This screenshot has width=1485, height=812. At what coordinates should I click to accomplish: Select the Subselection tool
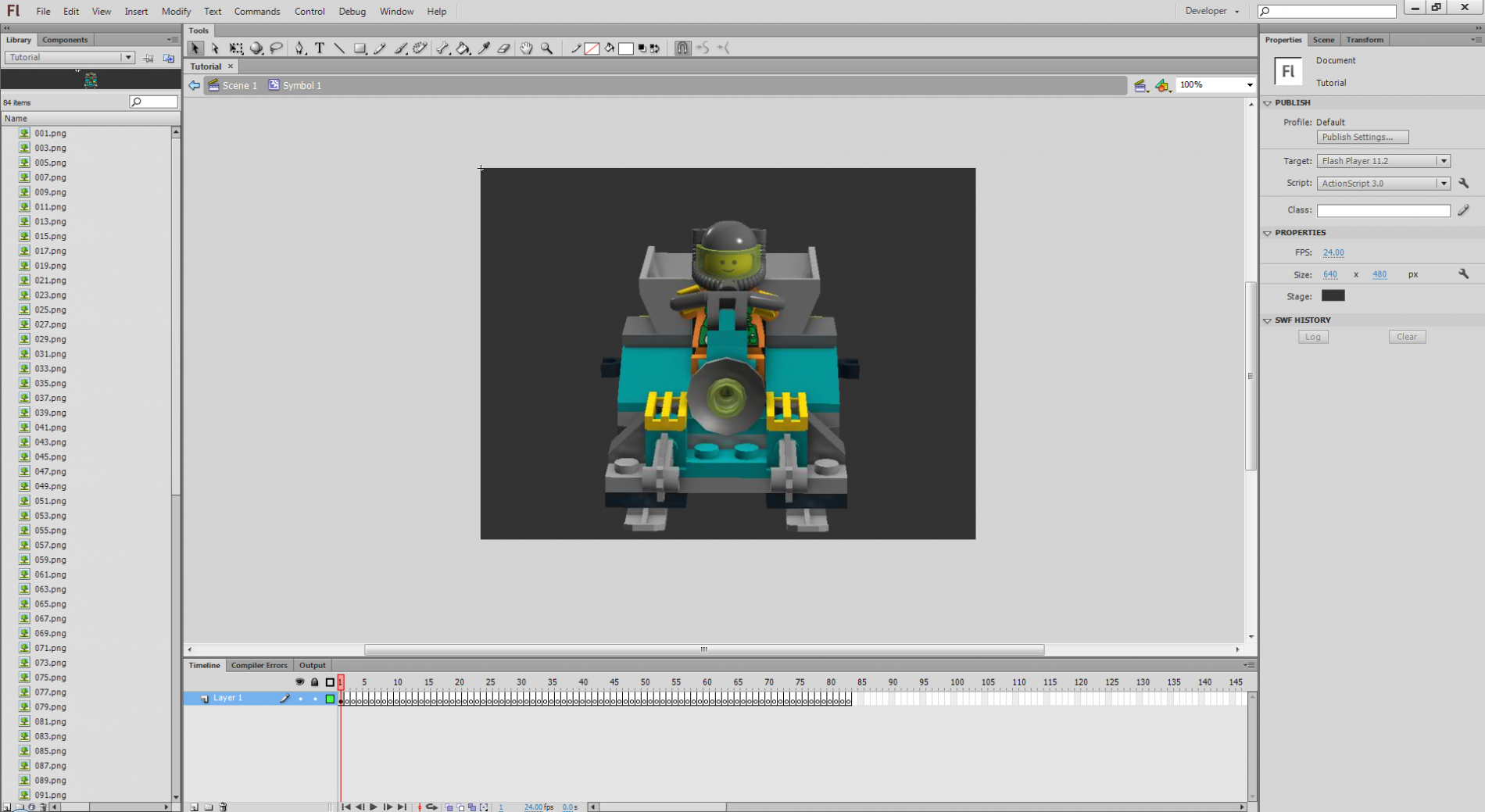[x=216, y=48]
